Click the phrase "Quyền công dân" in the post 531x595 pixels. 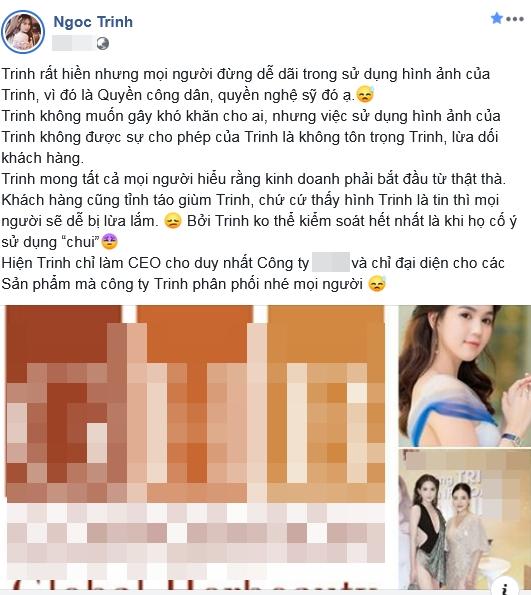click(x=153, y=95)
